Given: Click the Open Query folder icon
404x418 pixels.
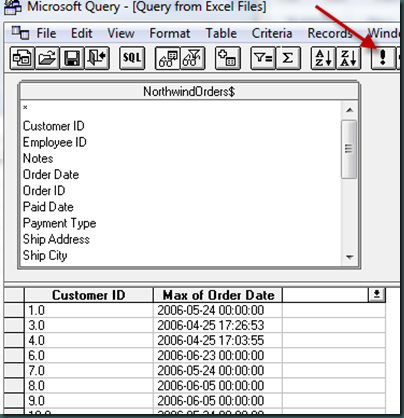Looking at the screenshot, I should click(47, 58).
